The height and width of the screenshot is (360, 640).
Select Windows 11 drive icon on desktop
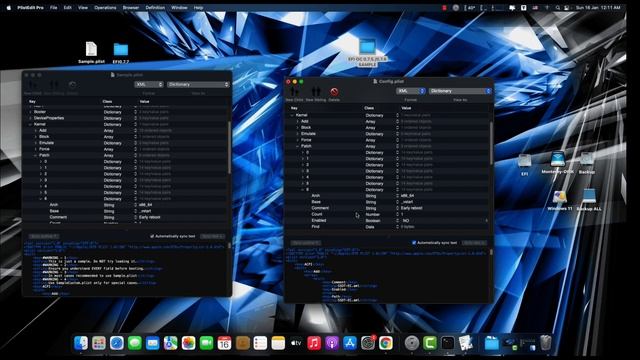click(560, 196)
